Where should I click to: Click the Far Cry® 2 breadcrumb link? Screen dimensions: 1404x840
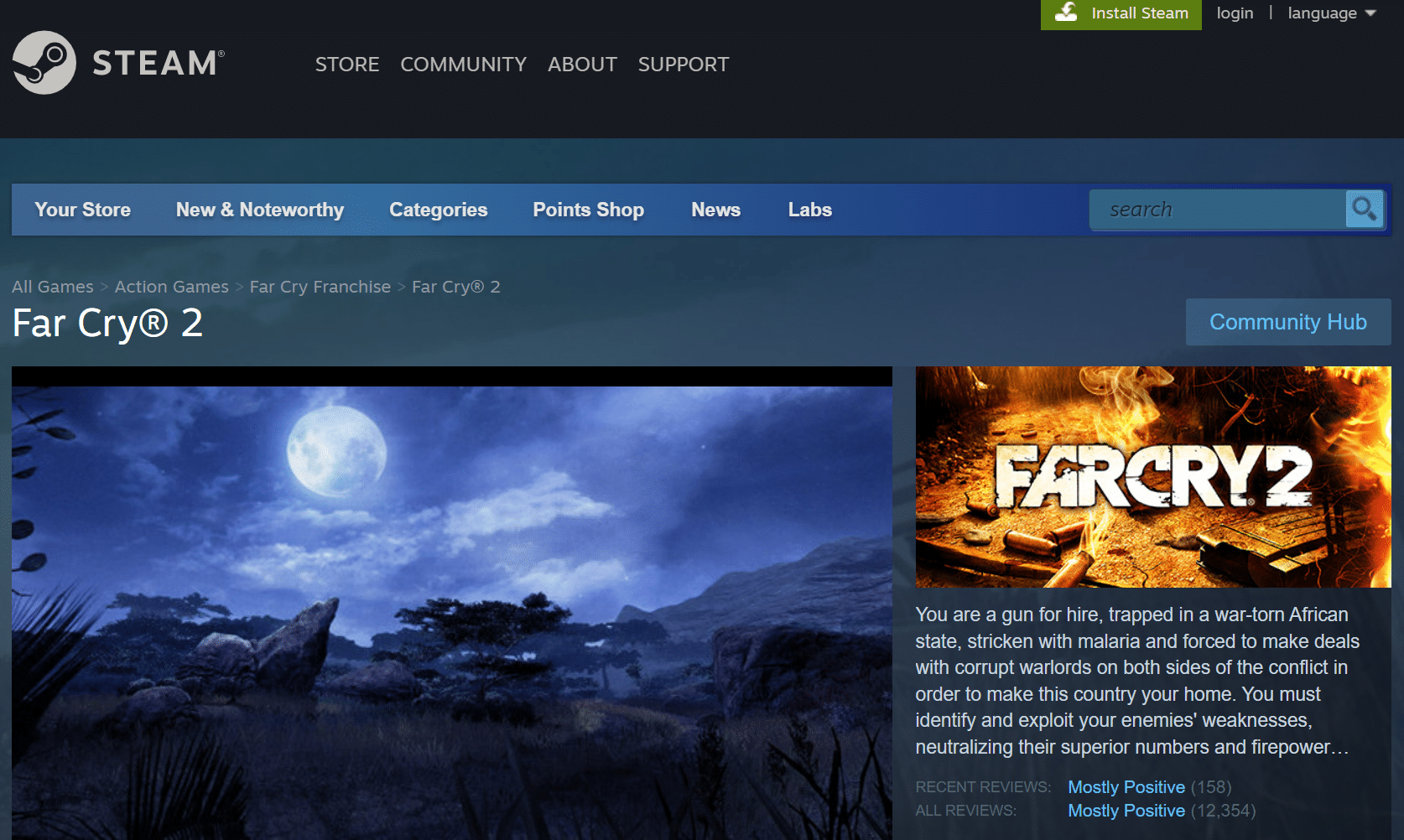(456, 287)
